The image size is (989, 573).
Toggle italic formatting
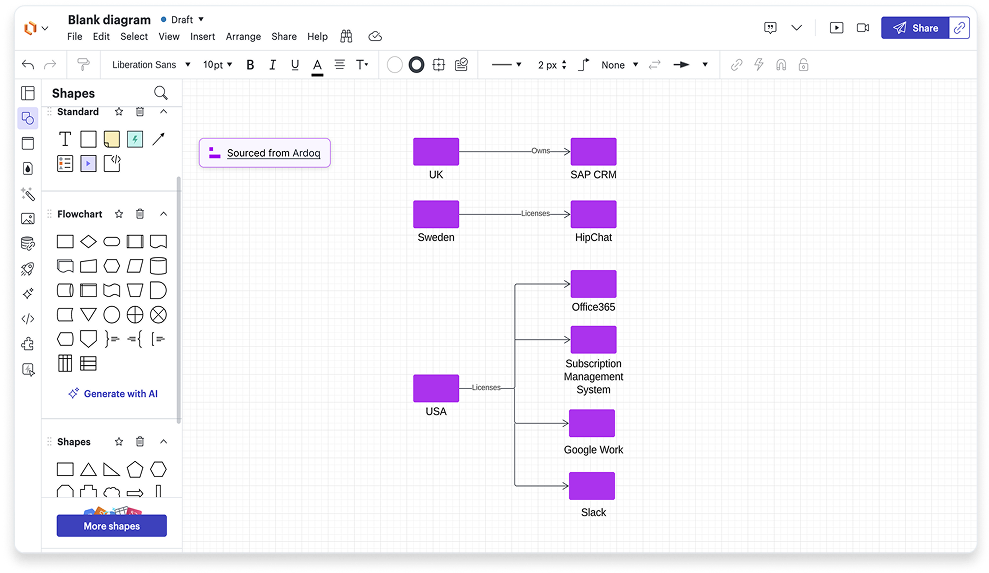[x=272, y=65]
